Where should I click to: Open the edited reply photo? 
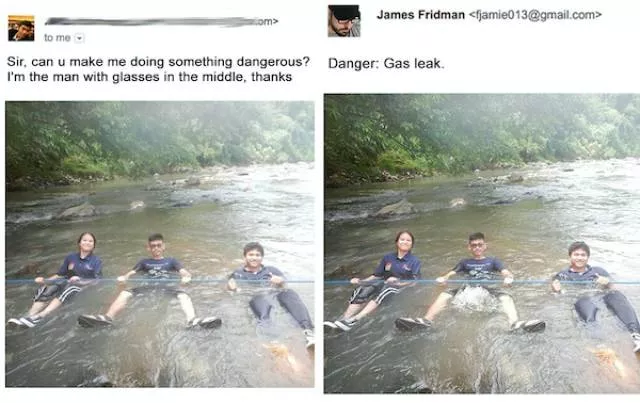tap(482, 244)
